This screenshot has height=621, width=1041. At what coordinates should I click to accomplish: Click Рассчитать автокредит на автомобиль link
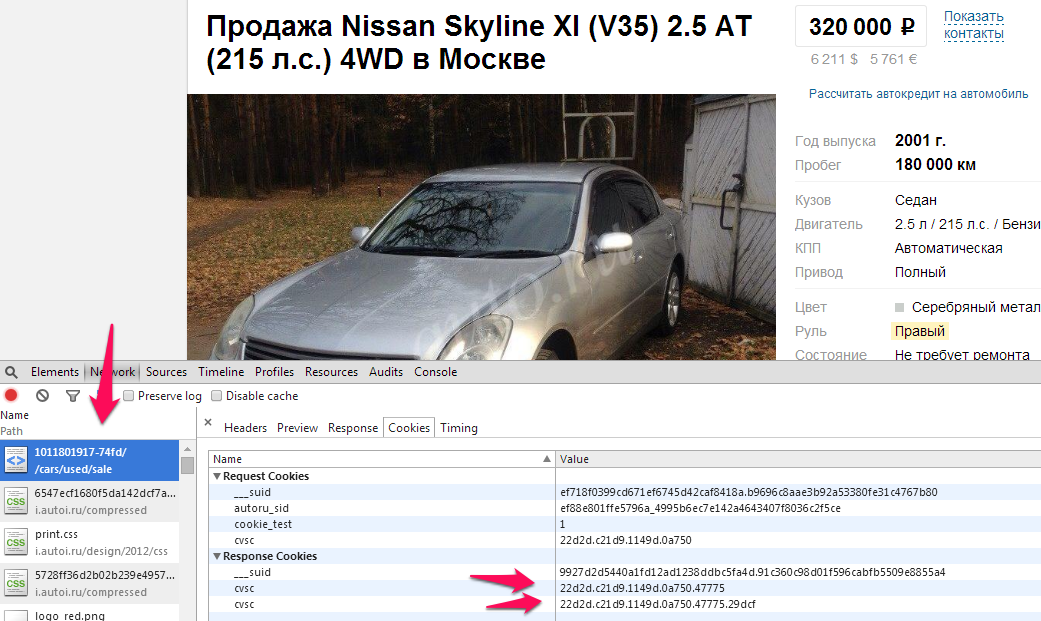click(918, 94)
